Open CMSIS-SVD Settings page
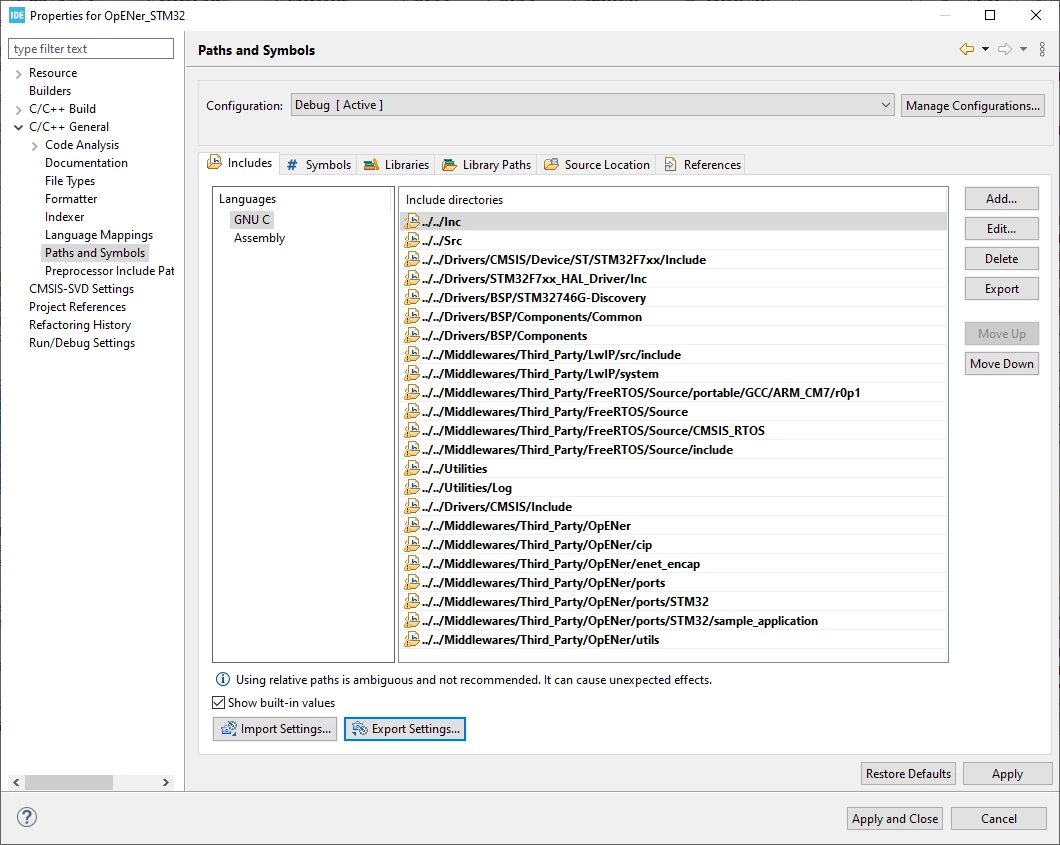Screen dimensions: 1060x845 82,289
